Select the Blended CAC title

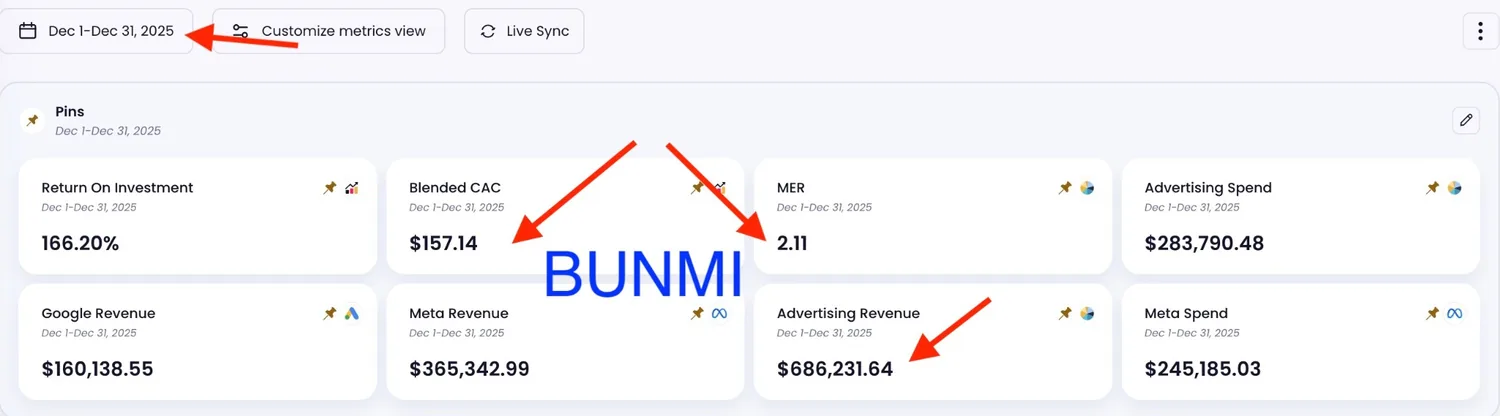455,188
